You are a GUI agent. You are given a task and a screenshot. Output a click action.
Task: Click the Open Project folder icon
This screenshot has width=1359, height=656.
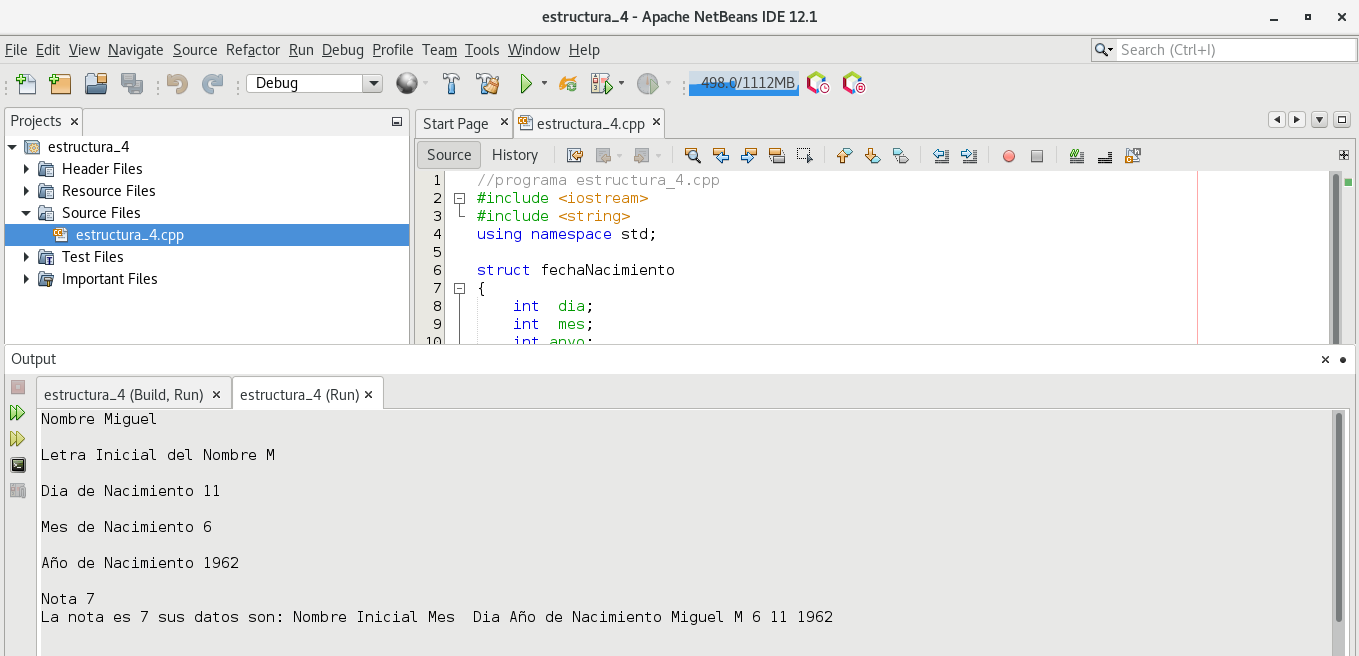96,84
